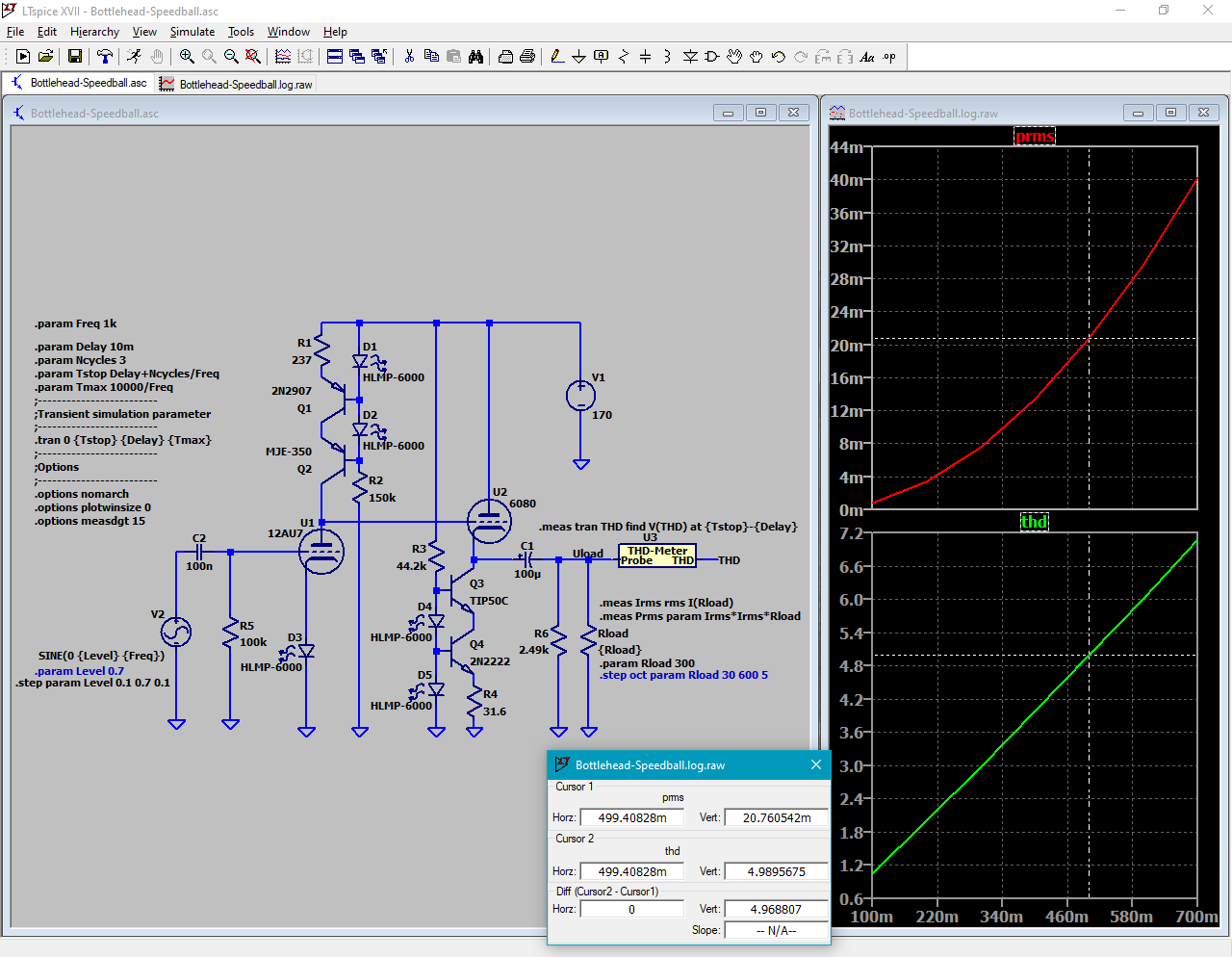This screenshot has height=957, width=1232.
Task: Click '.options plotwinsize 0' text
Action: [x=93, y=507]
